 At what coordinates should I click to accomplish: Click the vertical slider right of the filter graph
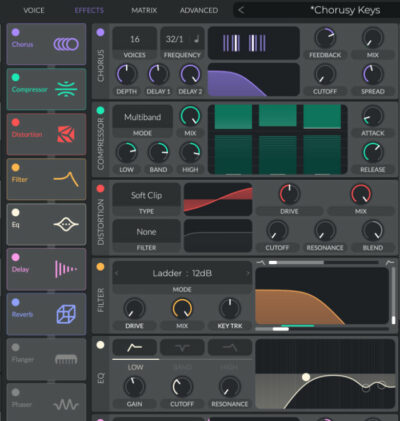coord(393,296)
